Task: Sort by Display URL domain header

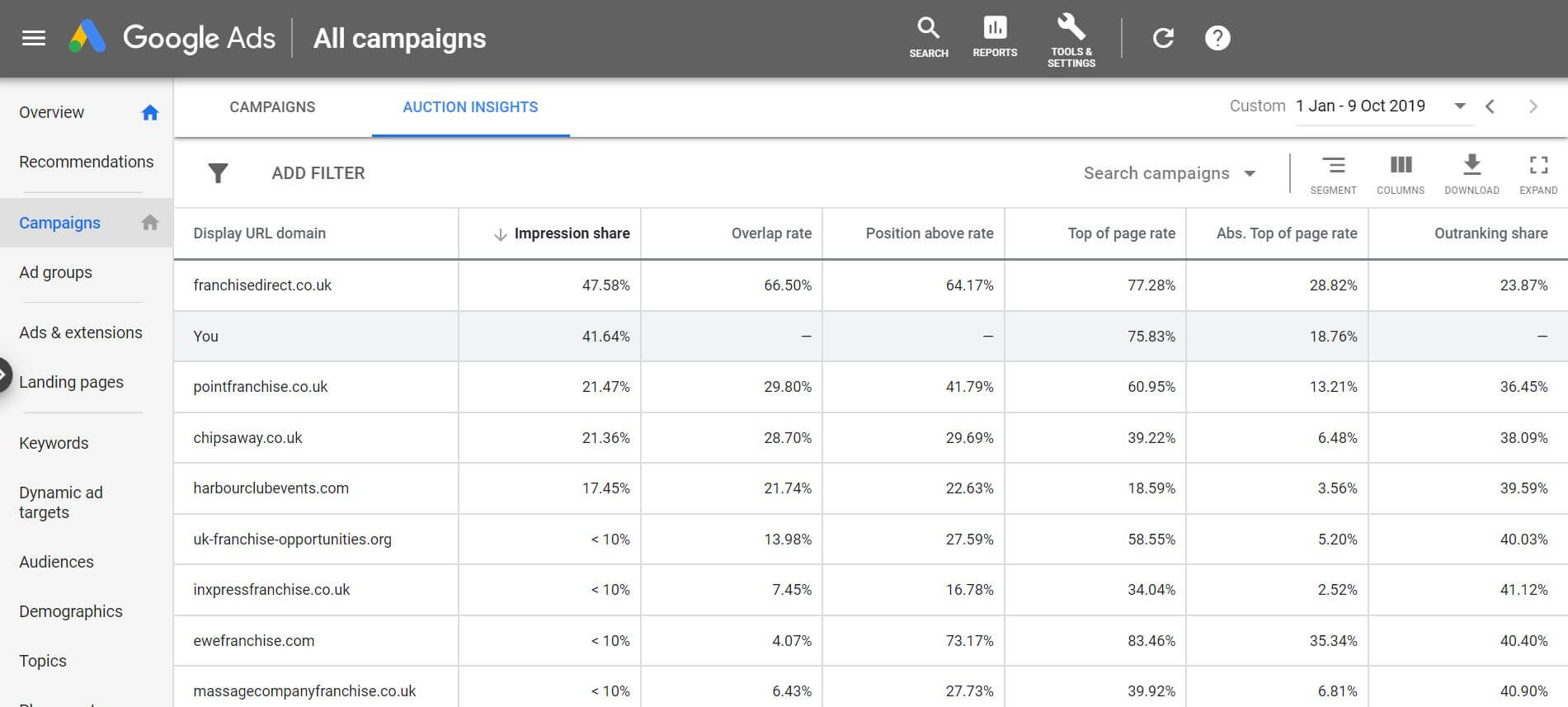Action: tap(260, 233)
